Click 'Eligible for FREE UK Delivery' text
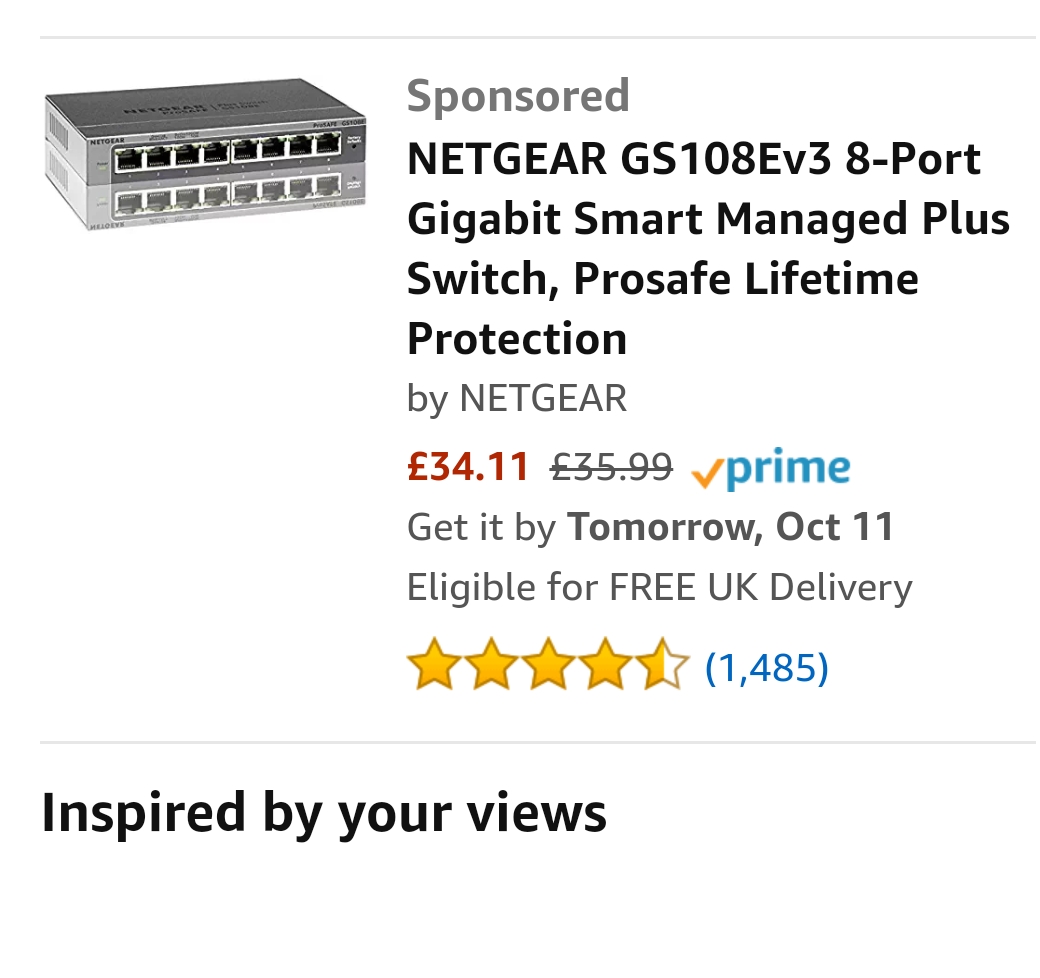Image resolution: width=1040 pixels, height=978 pixels. point(659,587)
